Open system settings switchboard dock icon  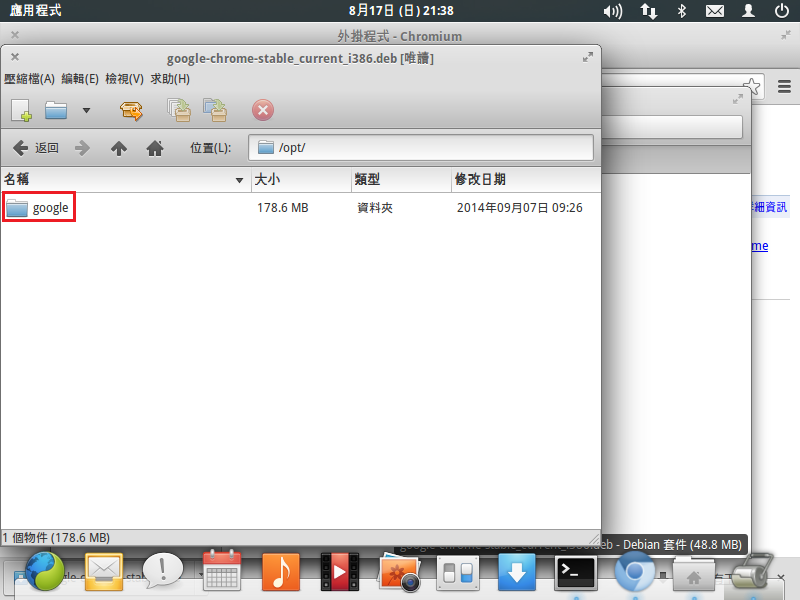tap(458, 572)
